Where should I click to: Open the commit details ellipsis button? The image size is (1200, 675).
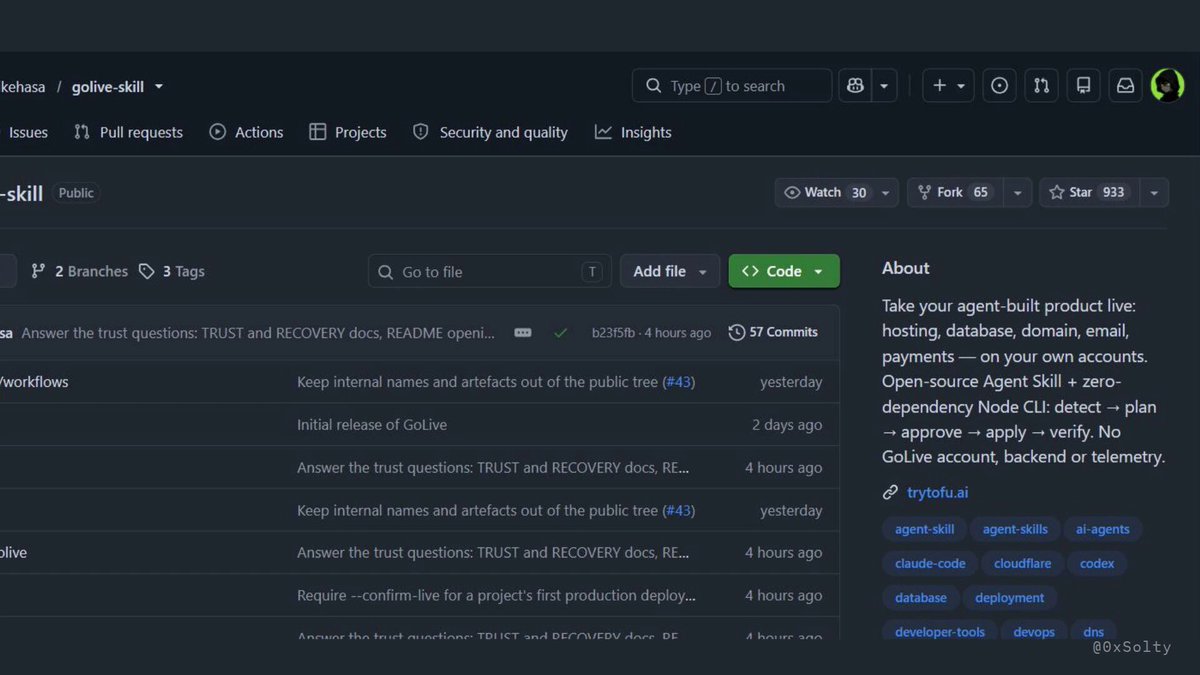(x=523, y=332)
